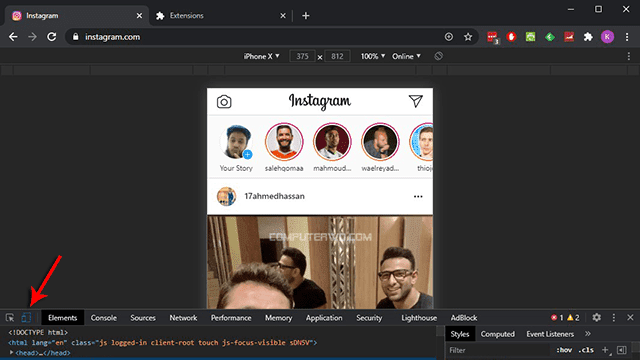Image resolution: width=640 pixels, height=360 pixels.
Task: Tap the Your Story avatar
Action: [x=236, y=142]
